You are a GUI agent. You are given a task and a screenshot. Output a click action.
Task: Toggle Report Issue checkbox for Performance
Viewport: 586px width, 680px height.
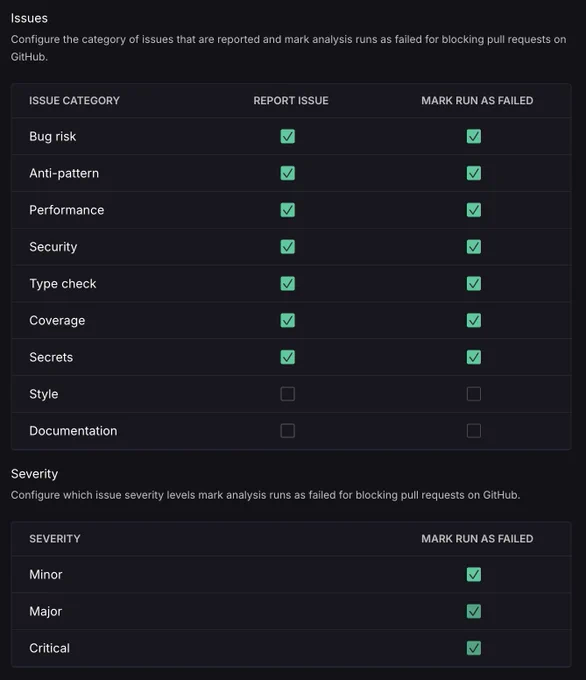pos(288,210)
